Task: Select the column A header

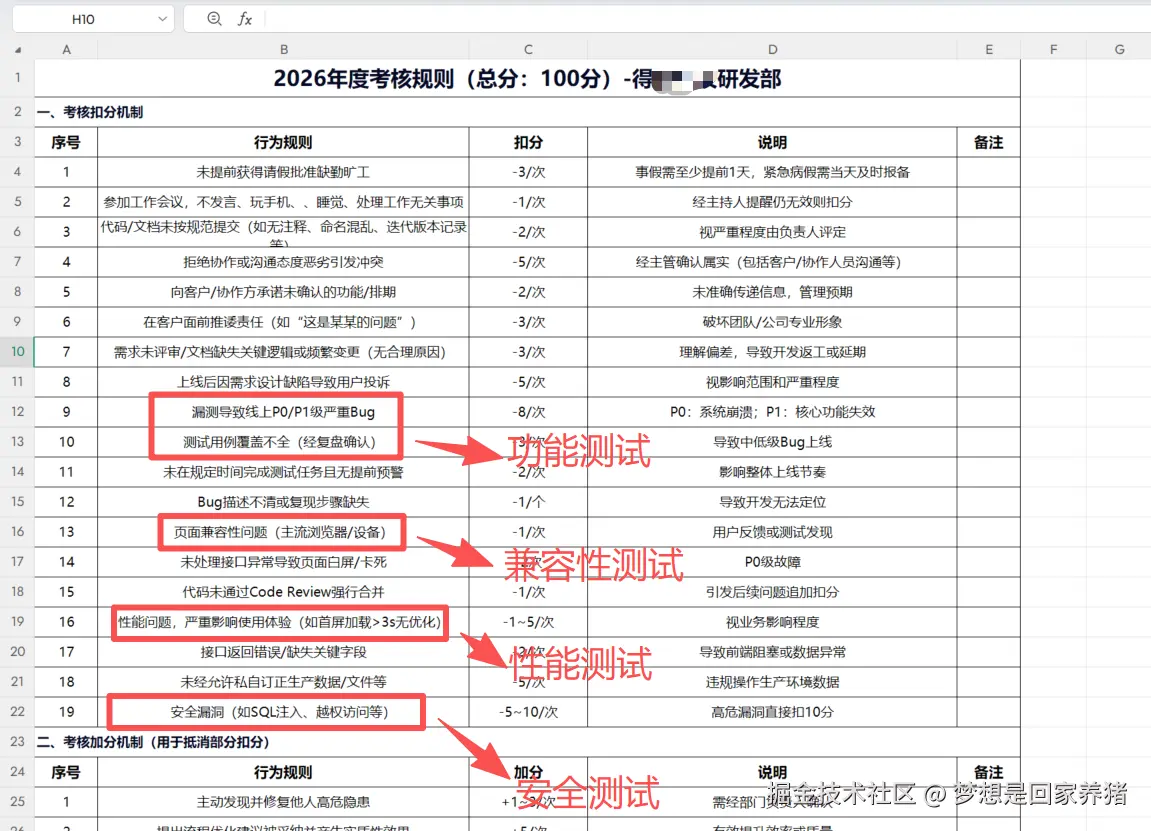Action: pos(66,48)
